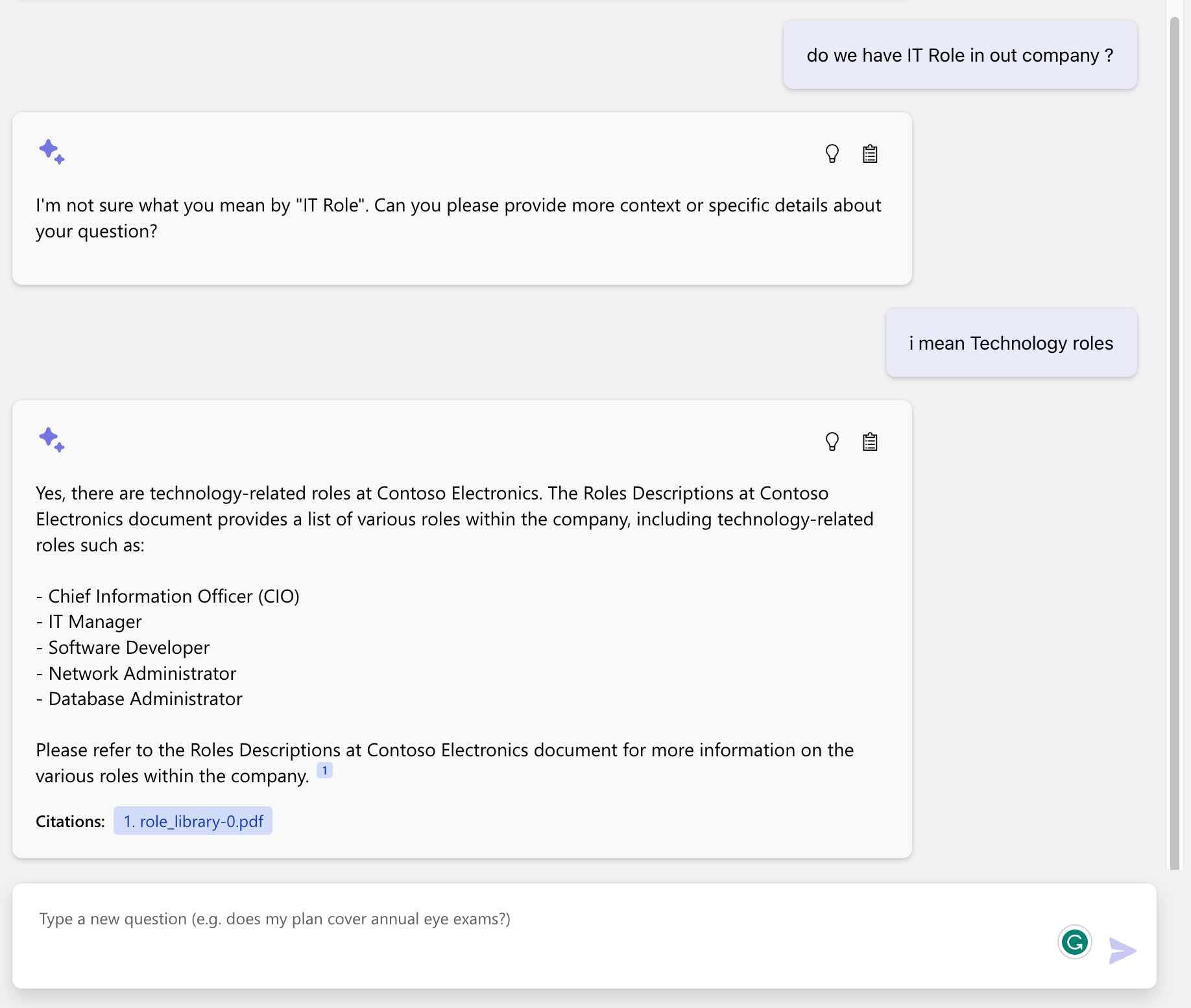
Task: Open supporting content clipboard for technology roles answer
Action: coord(870,442)
